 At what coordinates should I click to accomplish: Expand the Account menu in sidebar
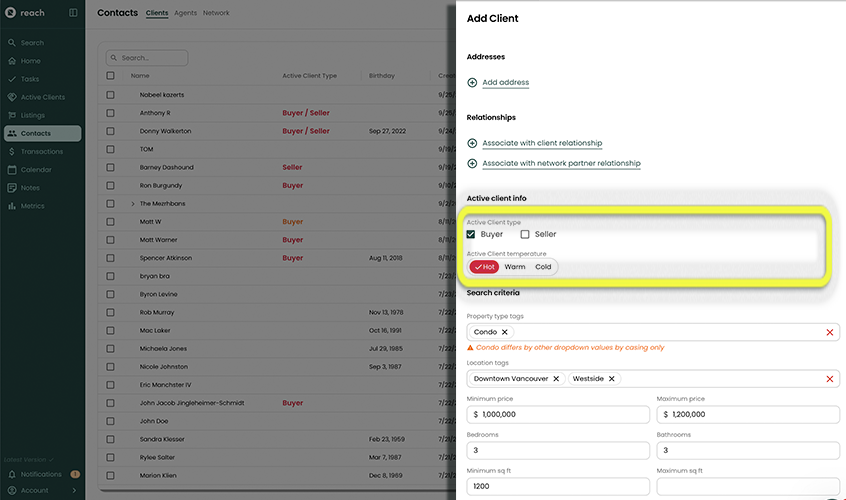(74, 490)
